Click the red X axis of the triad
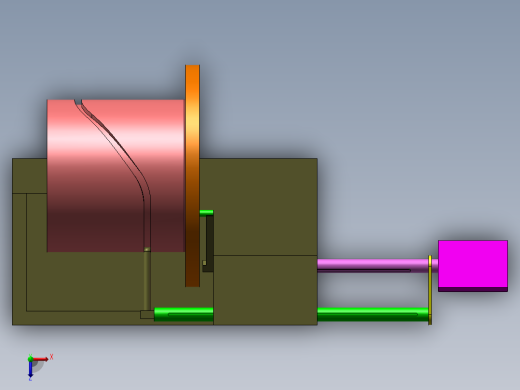This screenshot has height=390, width=520. click(x=41, y=359)
